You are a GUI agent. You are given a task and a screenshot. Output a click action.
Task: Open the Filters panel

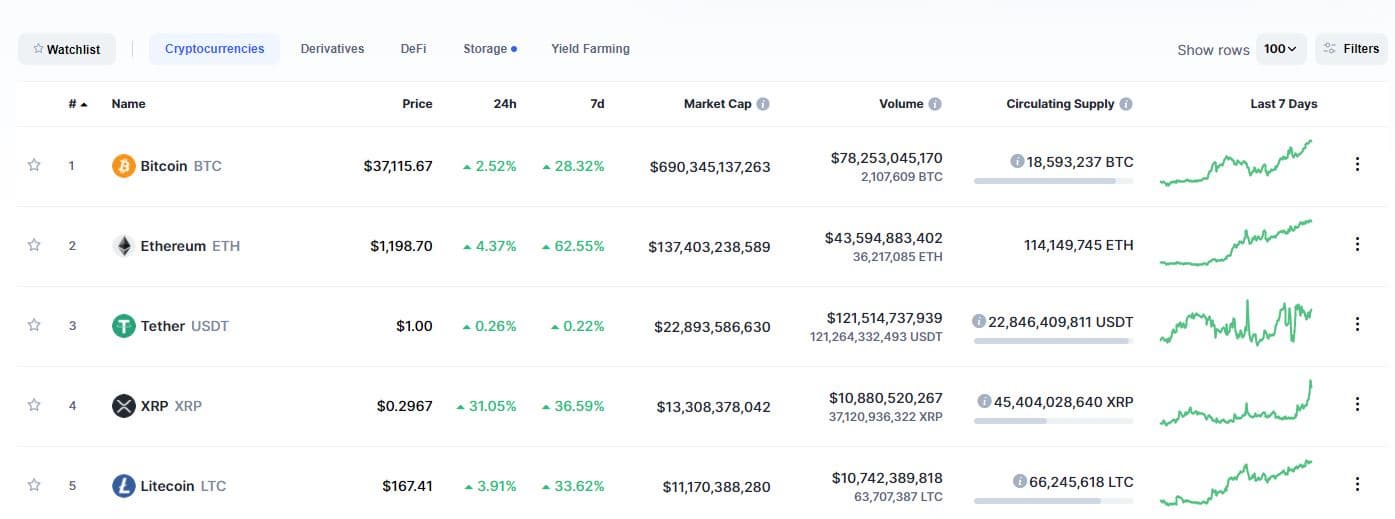[x=1351, y=49]
